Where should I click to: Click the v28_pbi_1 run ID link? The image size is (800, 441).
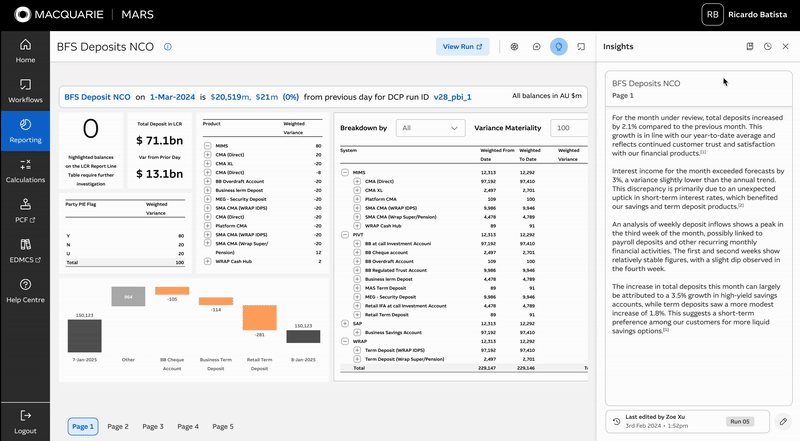tap(453, 97)
